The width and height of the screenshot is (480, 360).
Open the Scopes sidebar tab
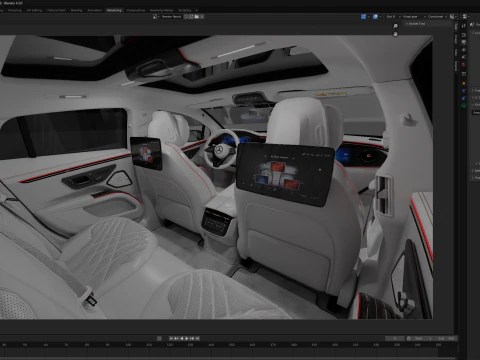456,66
